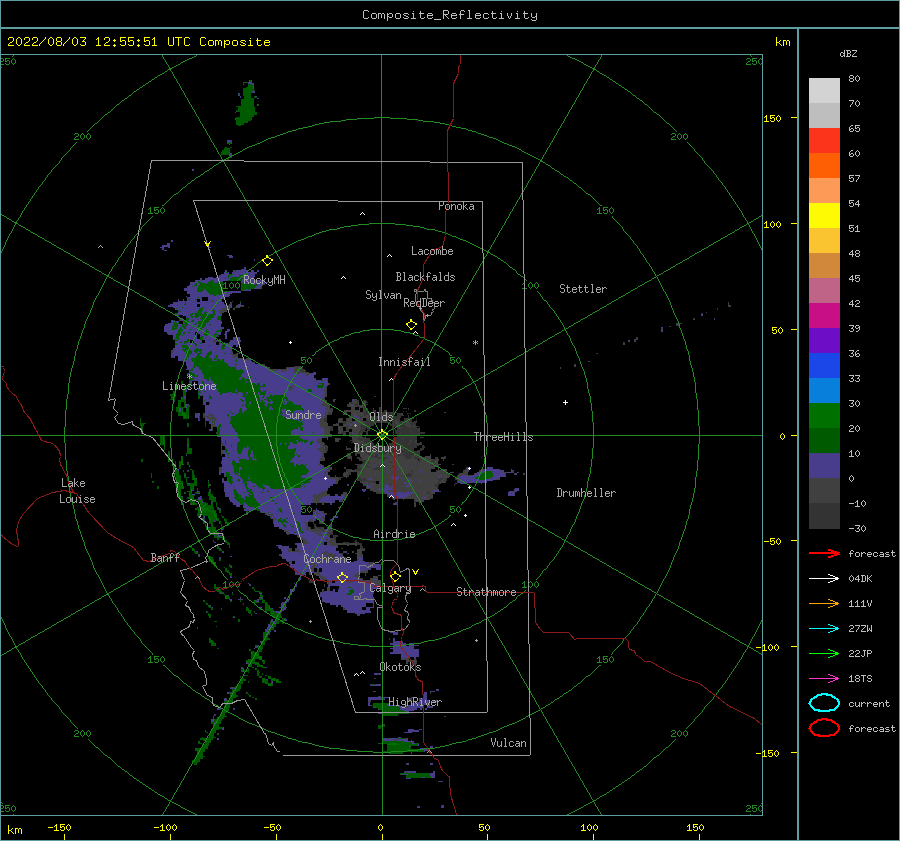Click yellow diamond marker below RedDeer
Viewport: 900px width, 841px height.
(x=411, y=325)
